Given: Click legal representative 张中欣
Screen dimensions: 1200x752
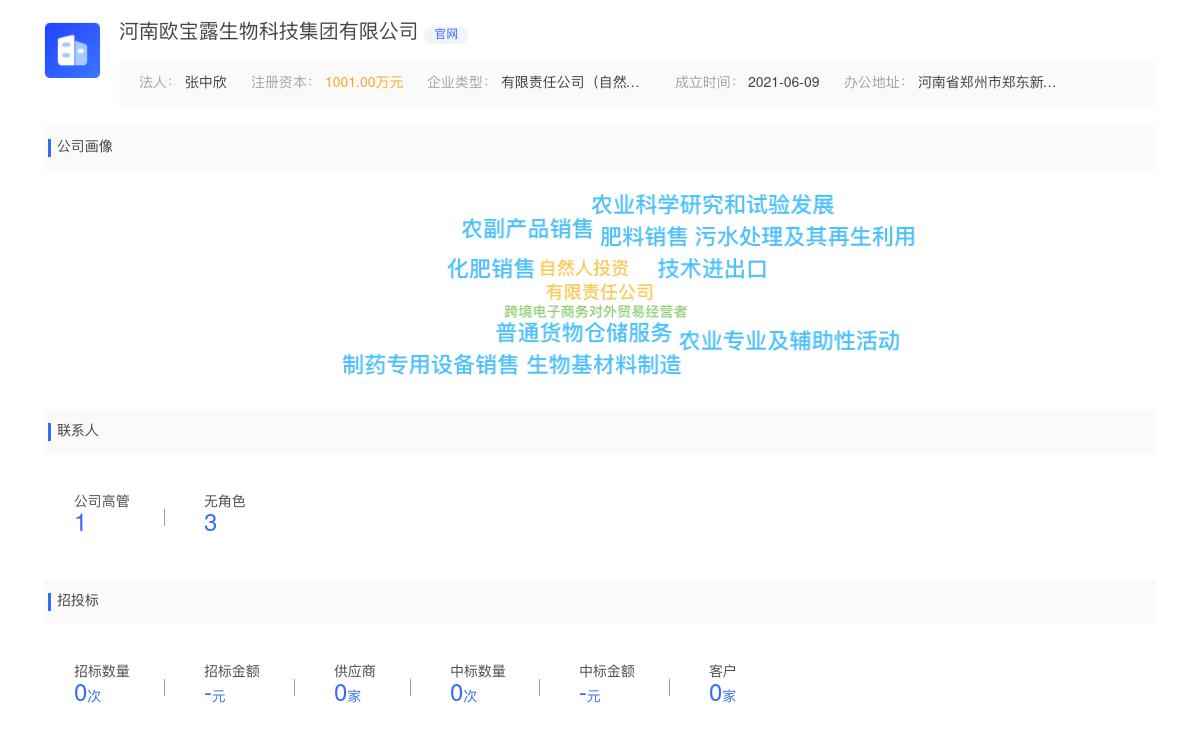Looking at the screenshot, I should (204, 83).
